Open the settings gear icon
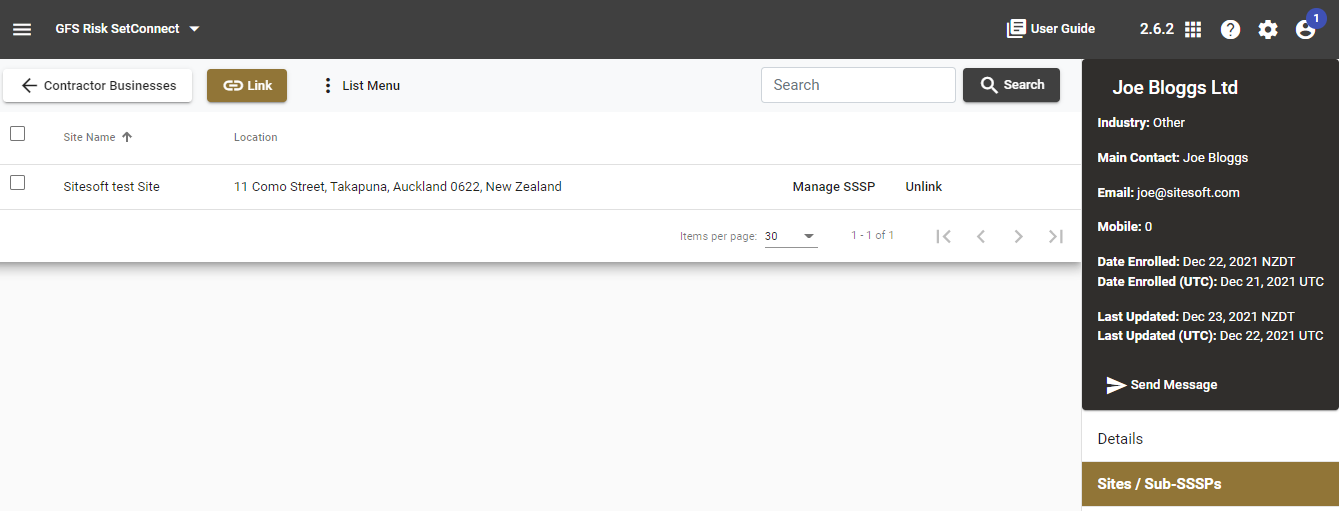The height and width of the screenshot is (511, 1339). point(1268,29)
